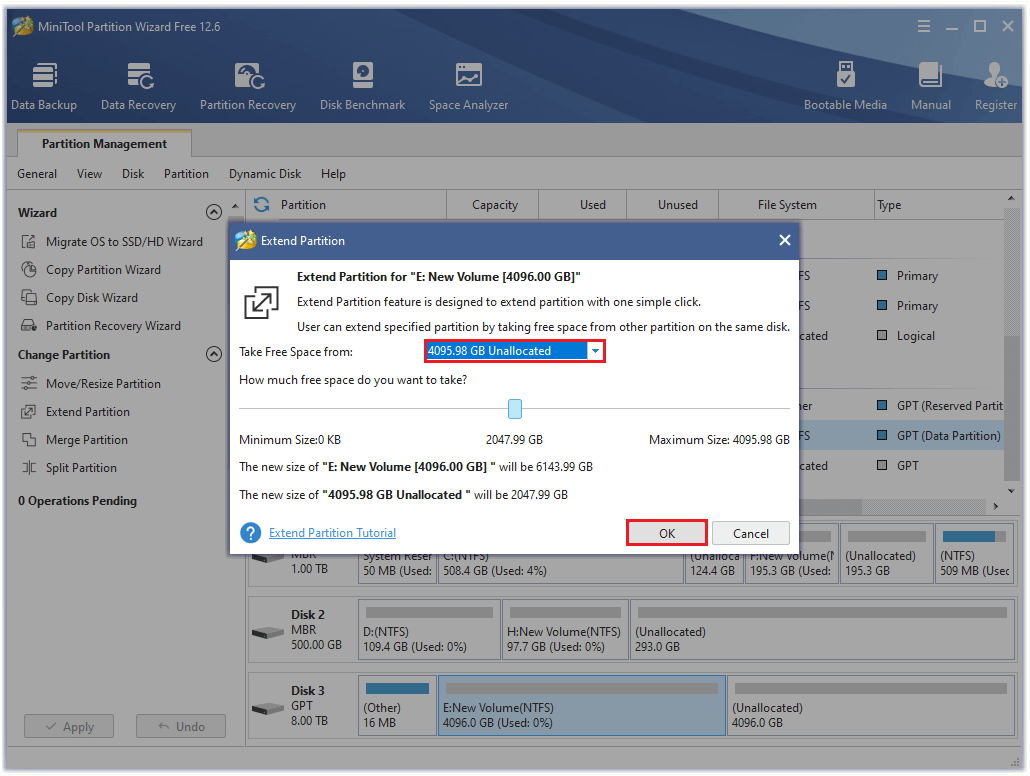This screenshot has height=776, width=1030.
Task: Select Copy Disk Wizard entry
Action: click(x=92, y=298)
